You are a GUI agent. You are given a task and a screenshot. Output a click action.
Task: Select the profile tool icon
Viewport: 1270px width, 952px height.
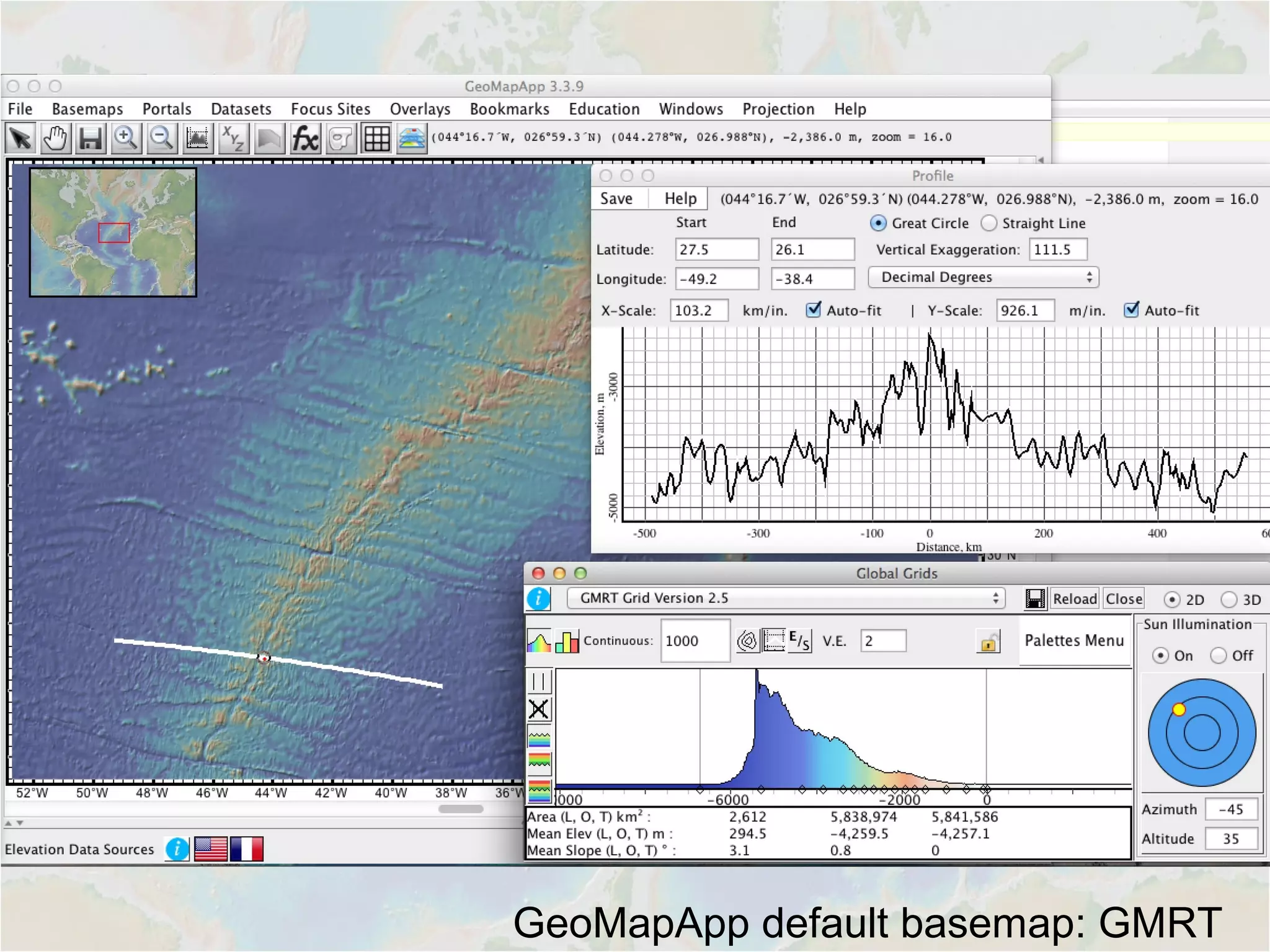[197, 138]
